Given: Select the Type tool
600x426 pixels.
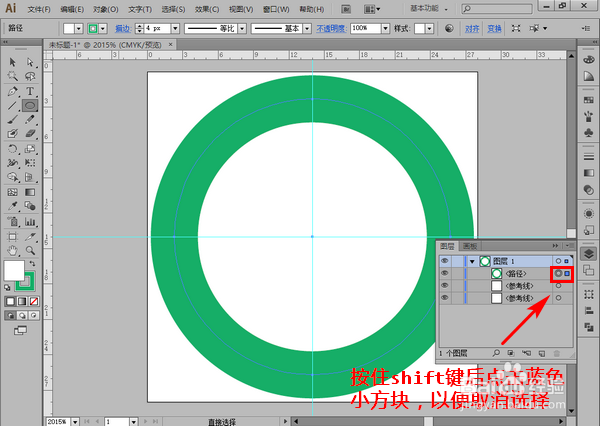Looking at the screenshot, I should tap(30, 91).
